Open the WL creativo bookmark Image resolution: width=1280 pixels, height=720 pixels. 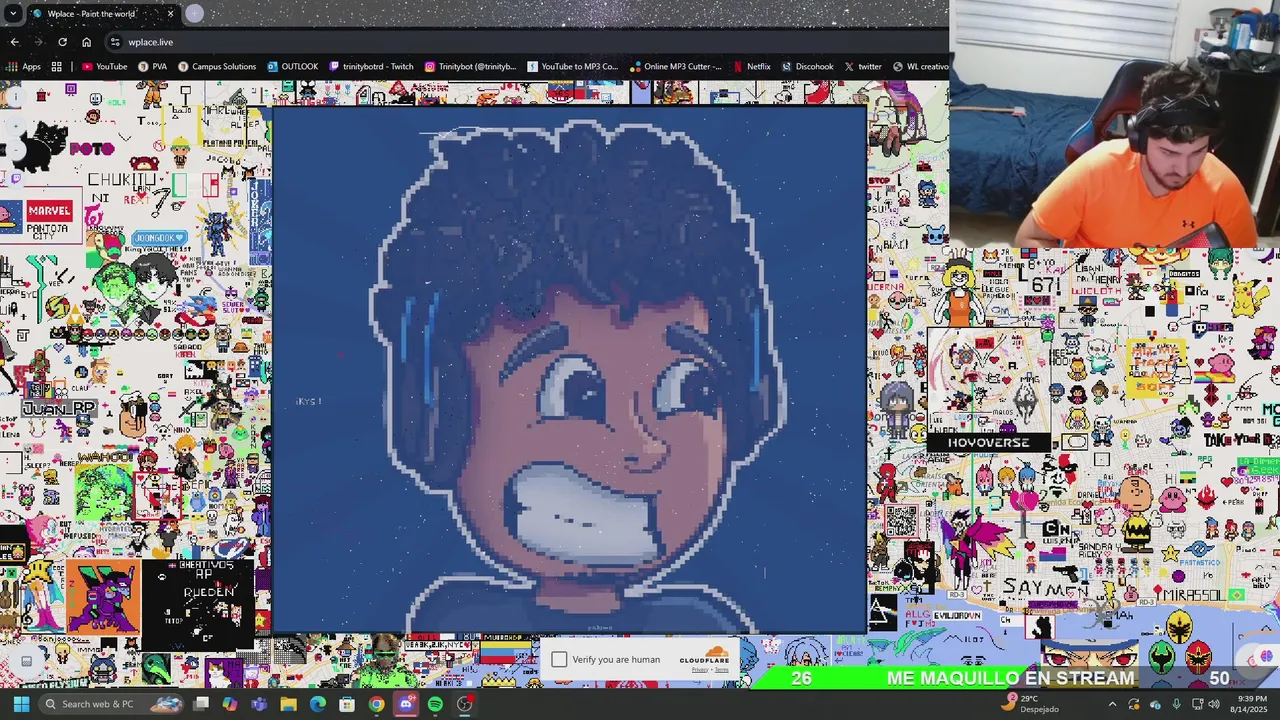coord(920,66)
